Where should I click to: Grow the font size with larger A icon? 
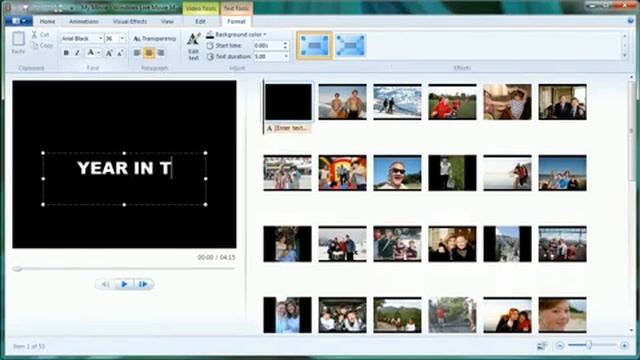109,53
